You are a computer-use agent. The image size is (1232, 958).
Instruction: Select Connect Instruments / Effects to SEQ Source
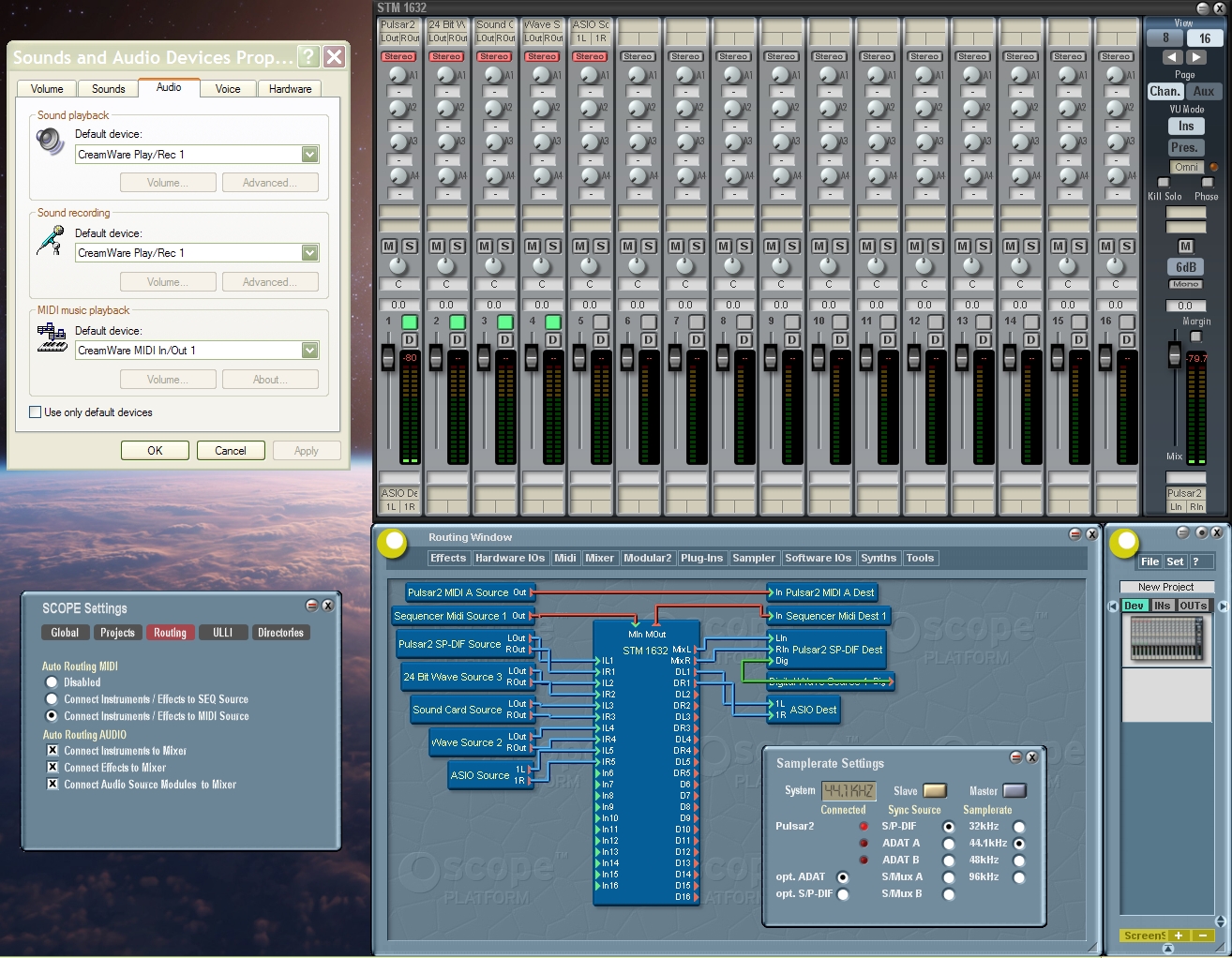[x=52, y=699]
